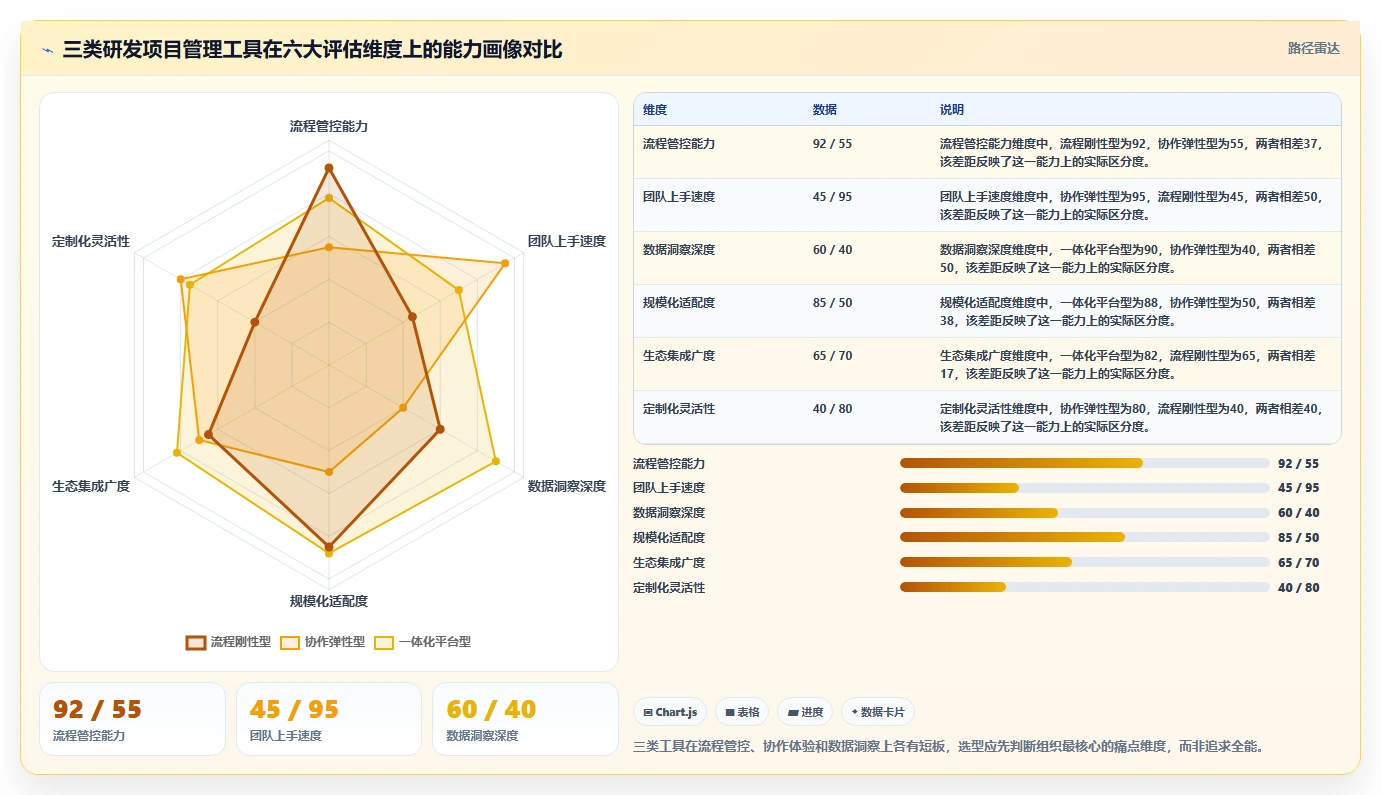Open the 45 / 95 团队上手速度 stat card
This screenshot has height=795, width=1381.
click(x=329, y=719)
